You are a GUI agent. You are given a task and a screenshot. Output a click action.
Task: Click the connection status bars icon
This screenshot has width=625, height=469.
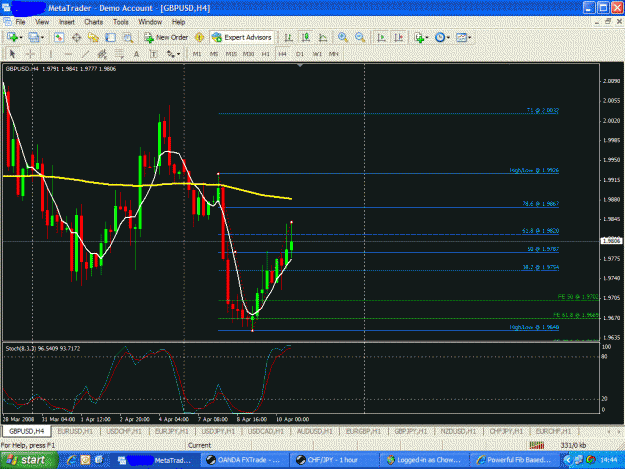tap(537, 445)
